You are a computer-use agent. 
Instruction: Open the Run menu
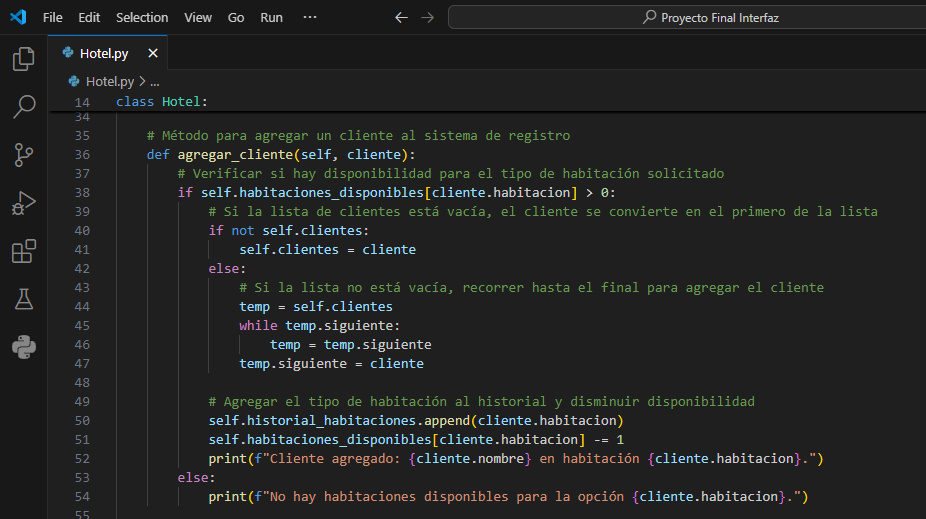tap(271, 17)
